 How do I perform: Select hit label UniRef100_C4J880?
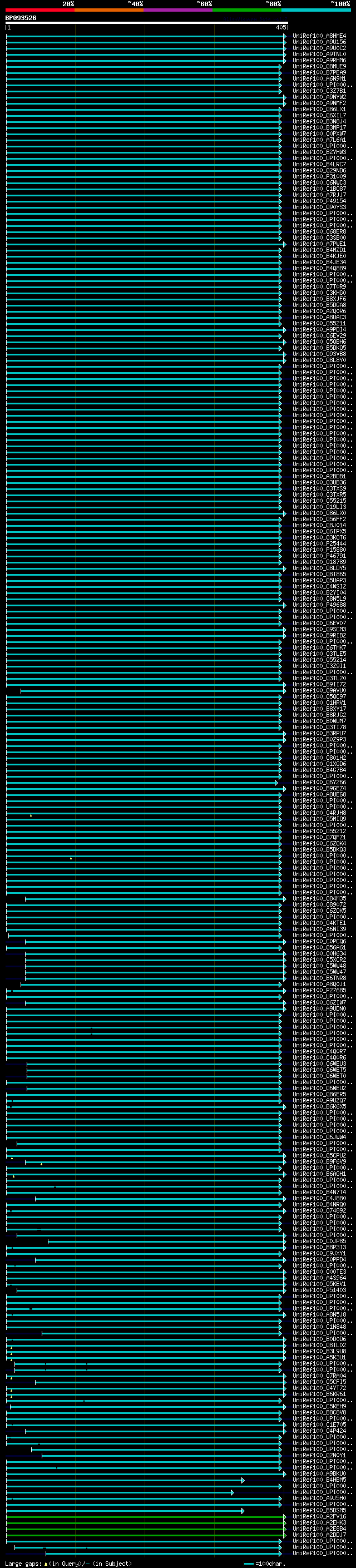pyautogui.click(x=319, y=1198)
